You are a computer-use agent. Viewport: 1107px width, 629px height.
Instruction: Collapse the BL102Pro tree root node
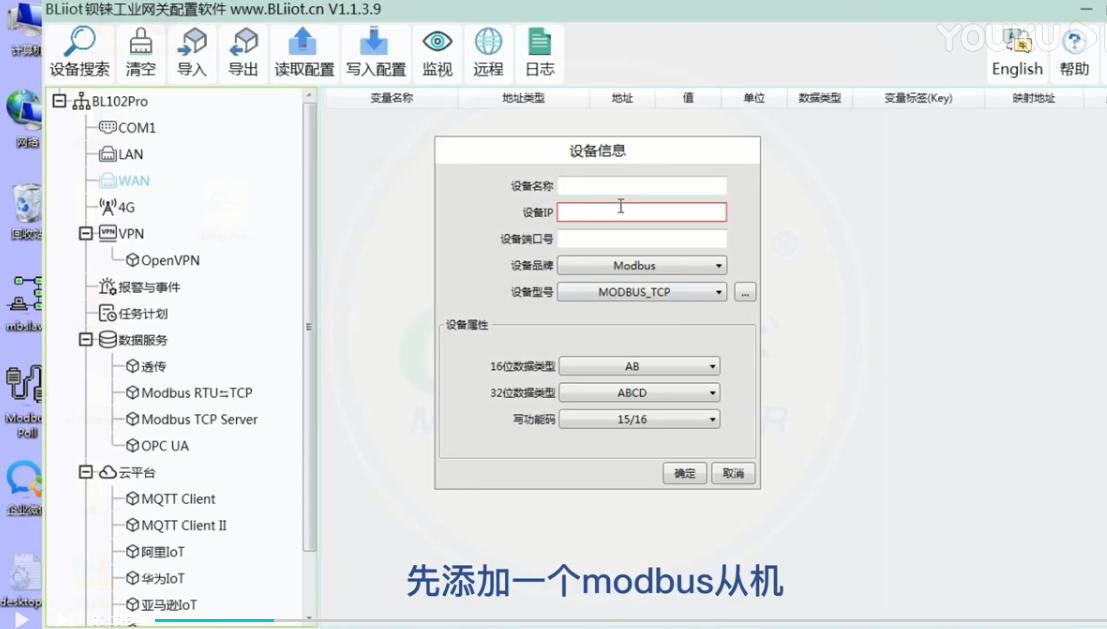[59, 101]
